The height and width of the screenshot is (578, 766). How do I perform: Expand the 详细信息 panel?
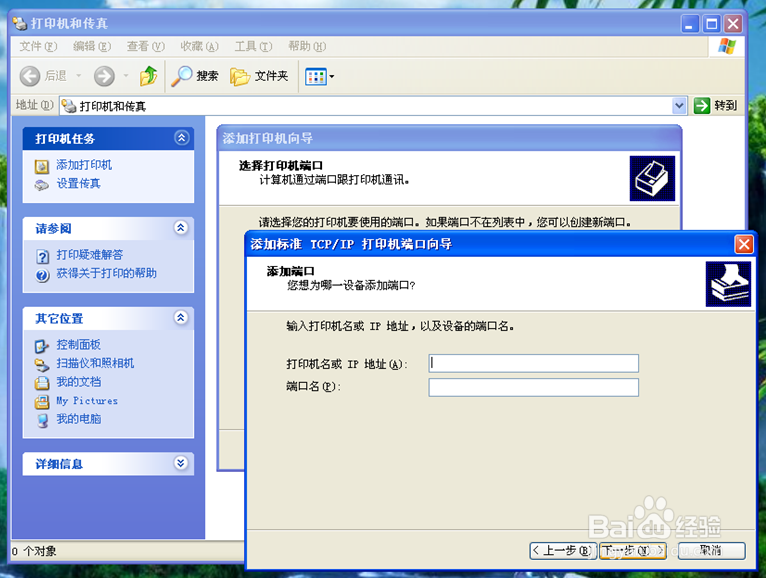click(181, 463)
